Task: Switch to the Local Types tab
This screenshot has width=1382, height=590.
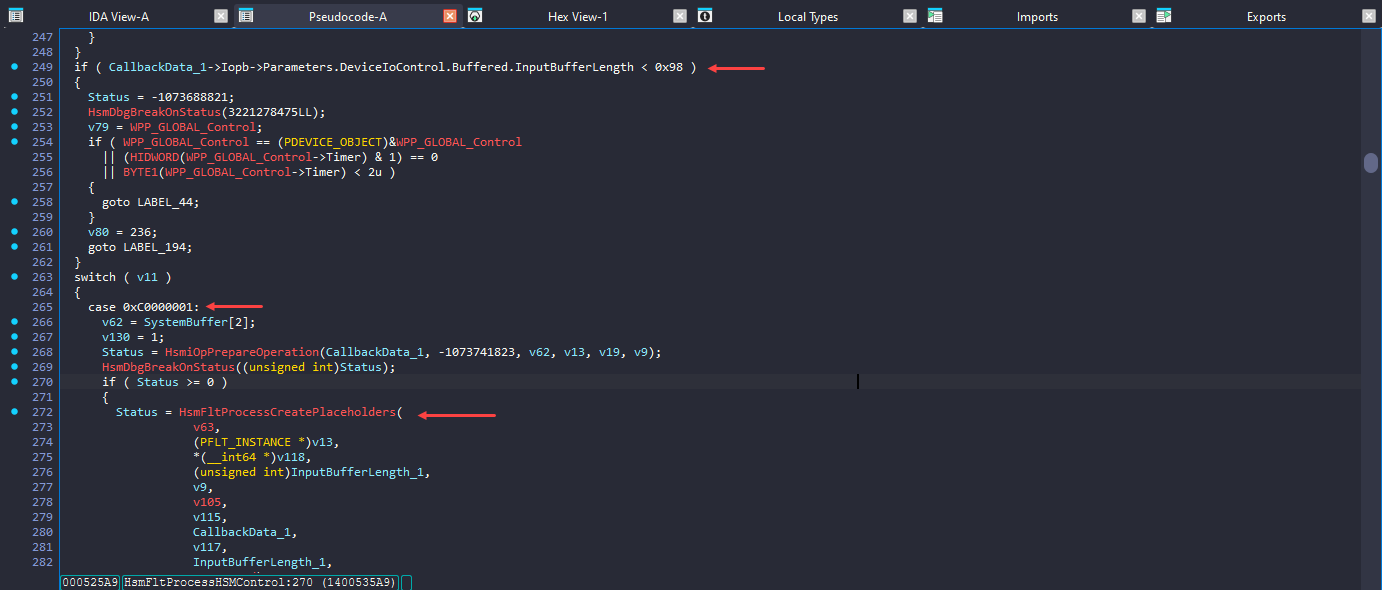Action: 808,17
